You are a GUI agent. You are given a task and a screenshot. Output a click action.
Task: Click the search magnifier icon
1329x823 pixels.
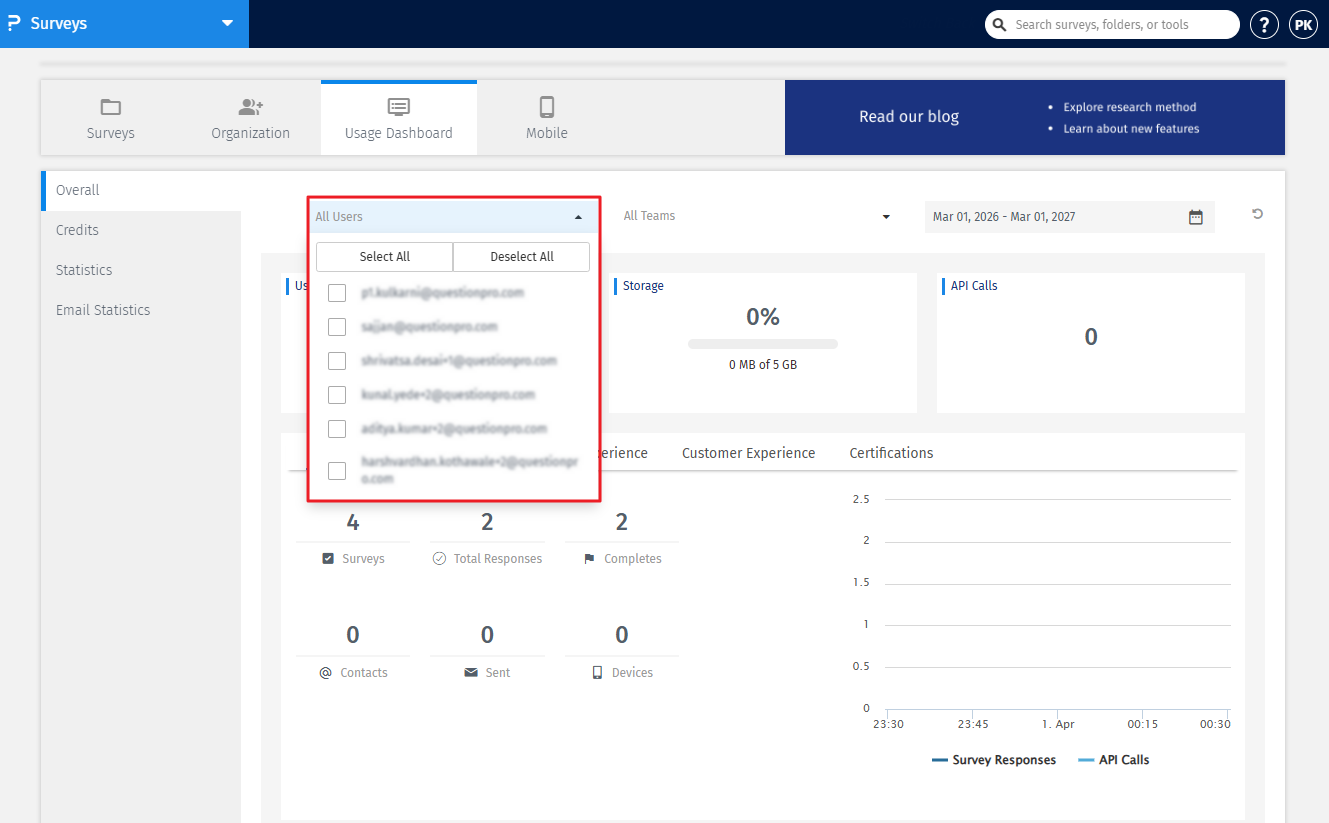tap(999, 24)
